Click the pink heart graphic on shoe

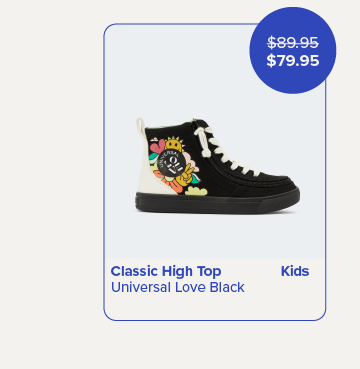pyautogui.click(x=157, y=146)
